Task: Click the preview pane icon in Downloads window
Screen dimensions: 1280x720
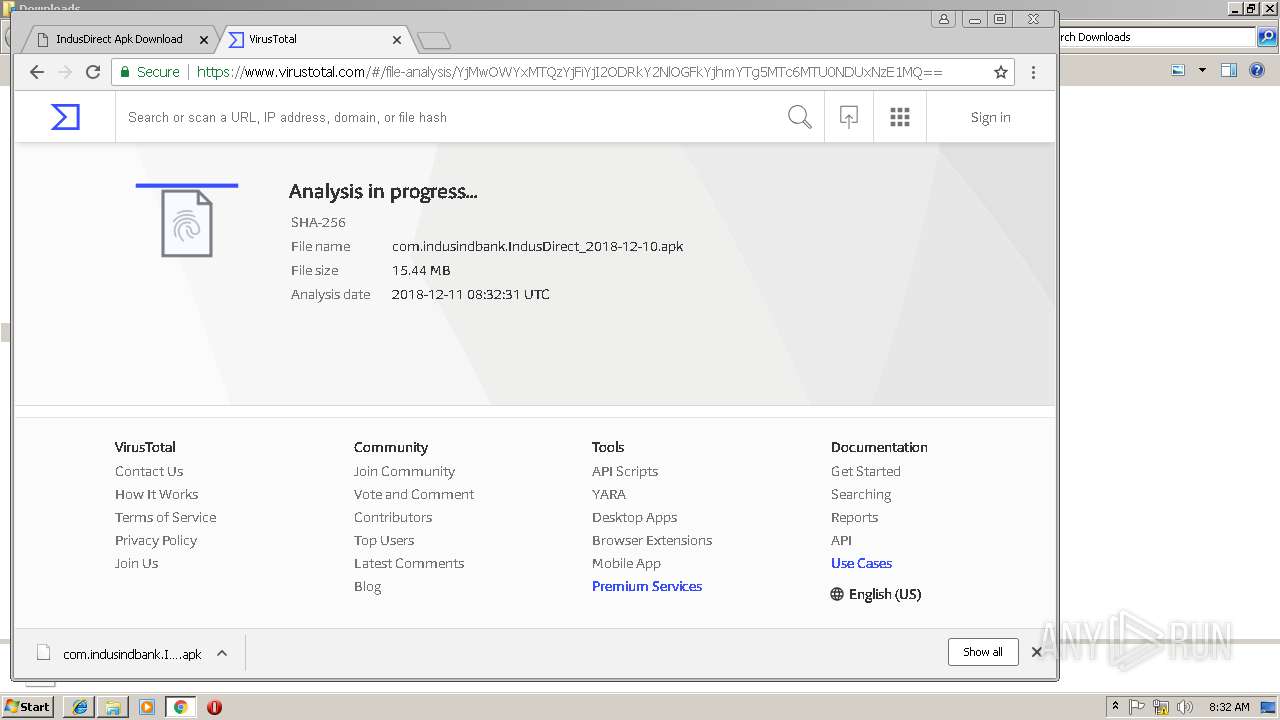Action: pos(1229,70)
